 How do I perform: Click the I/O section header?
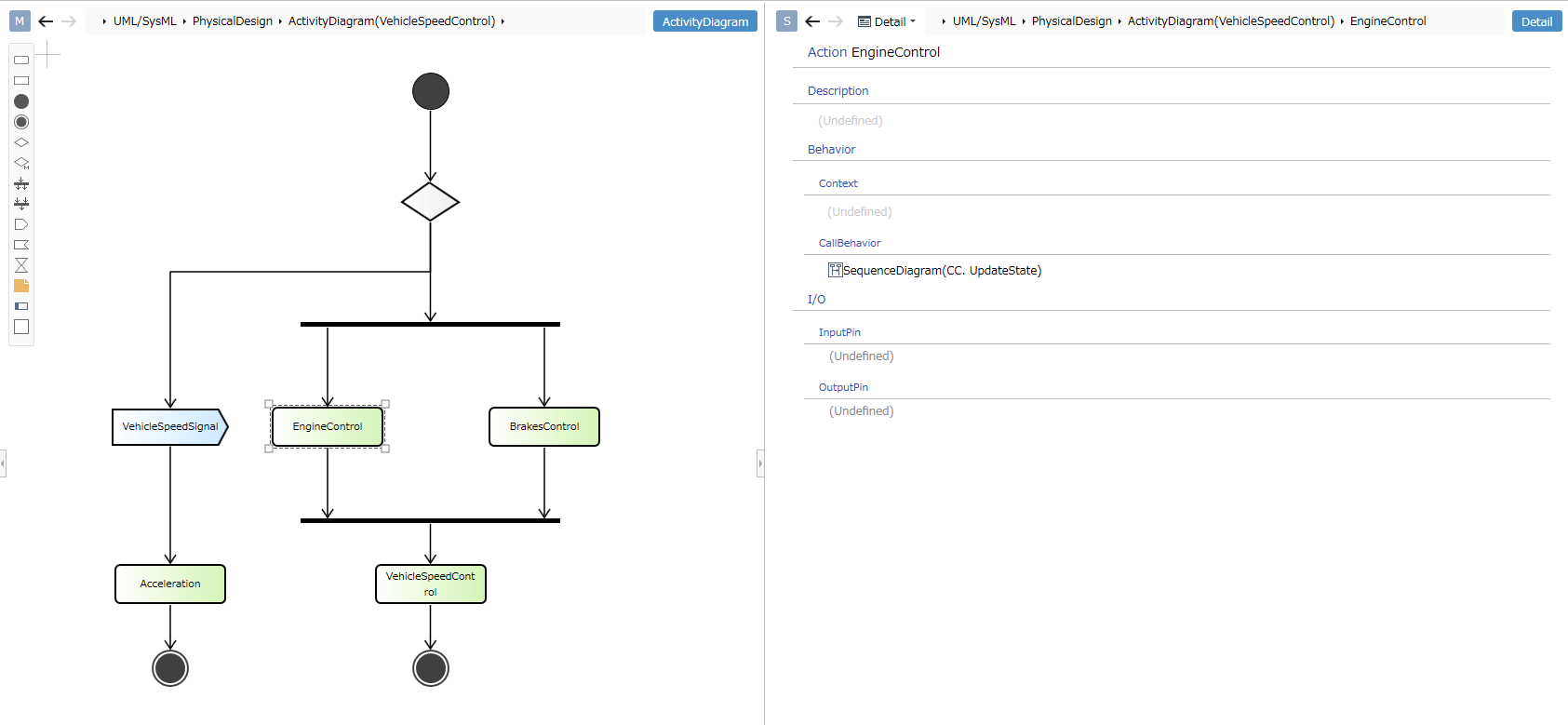[816, 300]
